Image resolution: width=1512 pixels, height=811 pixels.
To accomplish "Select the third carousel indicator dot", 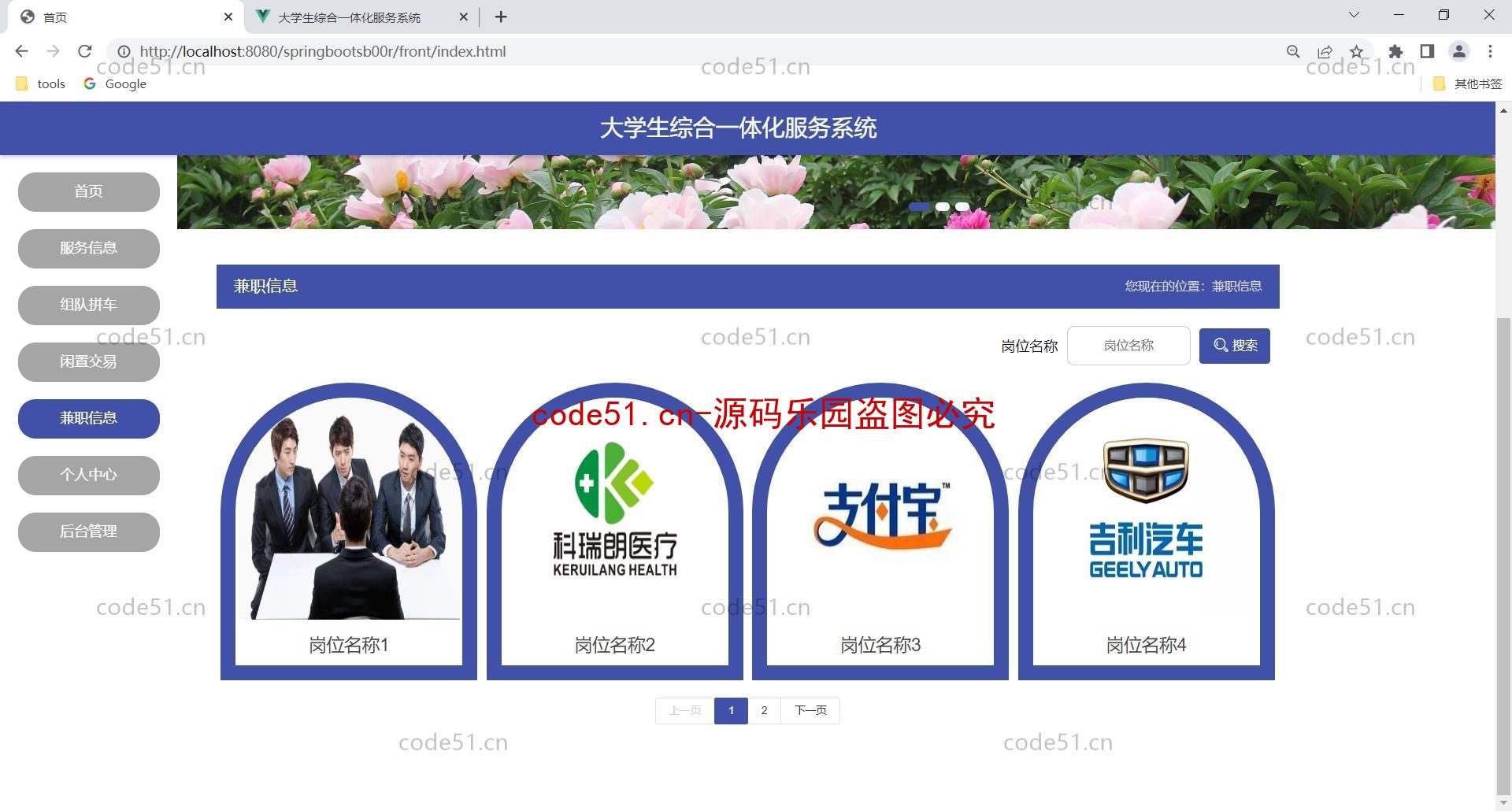I will [x=962, y=207].
